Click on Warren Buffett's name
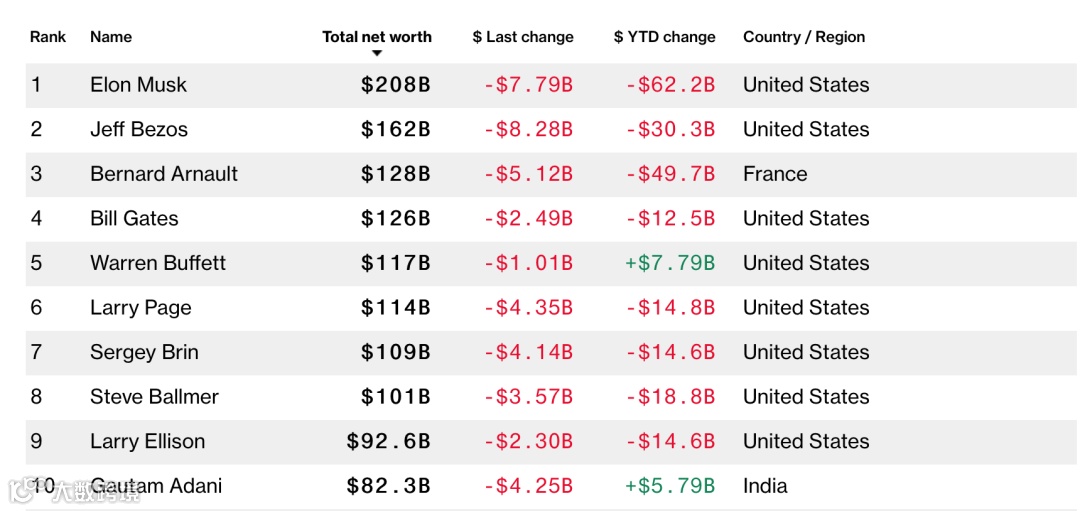The image size is (1080, 511). point(158,263)
